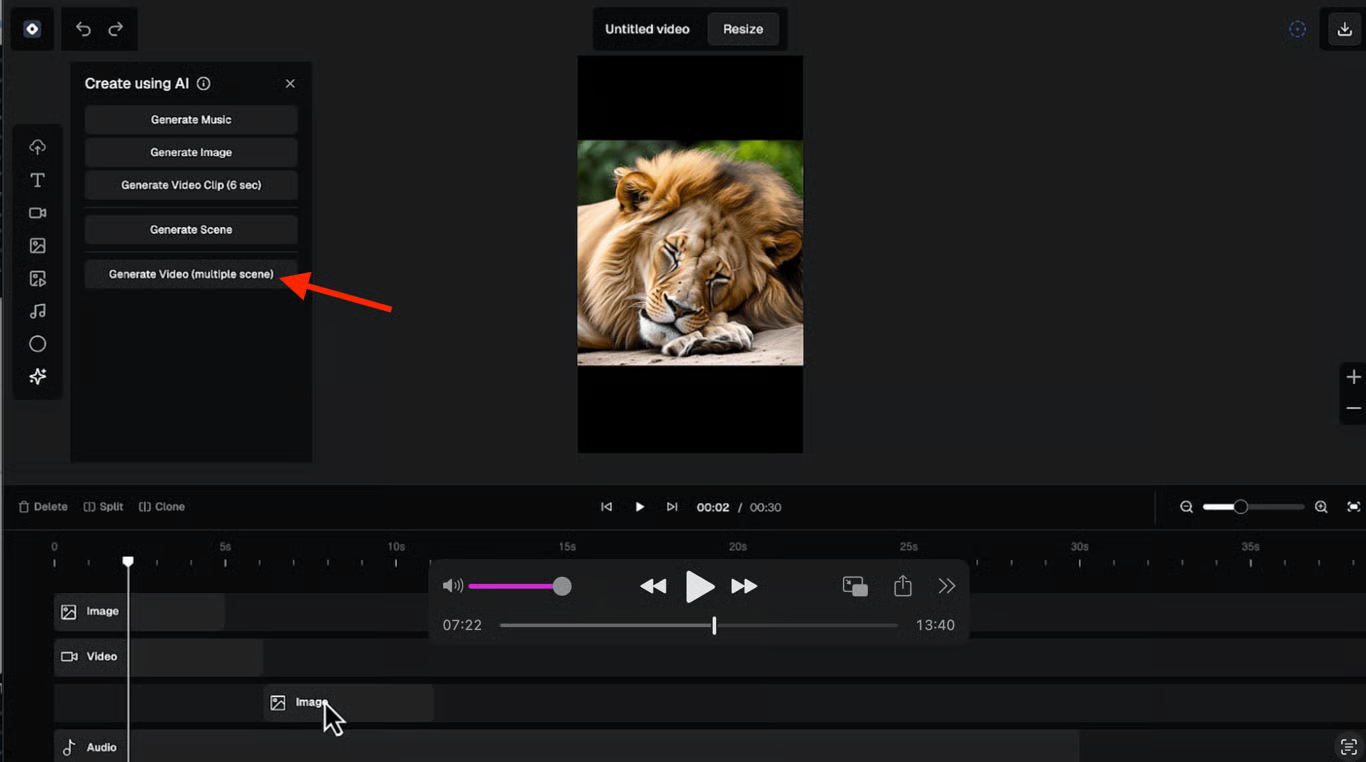The width and height of the screenshot is (1366, 762).
Task: Click the download export icon
Action: click(x=1345, y=29)
